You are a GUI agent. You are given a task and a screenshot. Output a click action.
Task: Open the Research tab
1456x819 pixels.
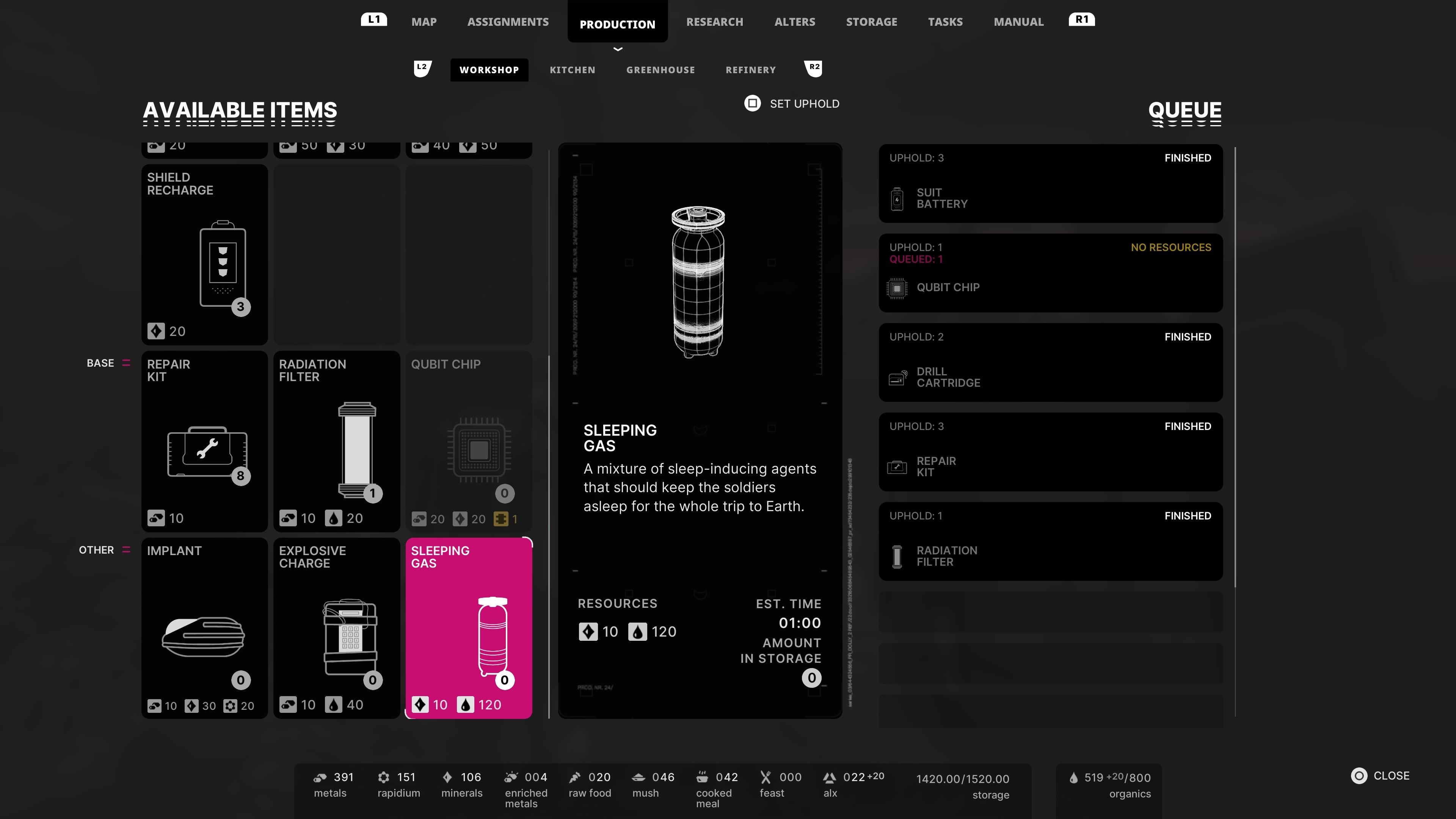coord(714,22)
